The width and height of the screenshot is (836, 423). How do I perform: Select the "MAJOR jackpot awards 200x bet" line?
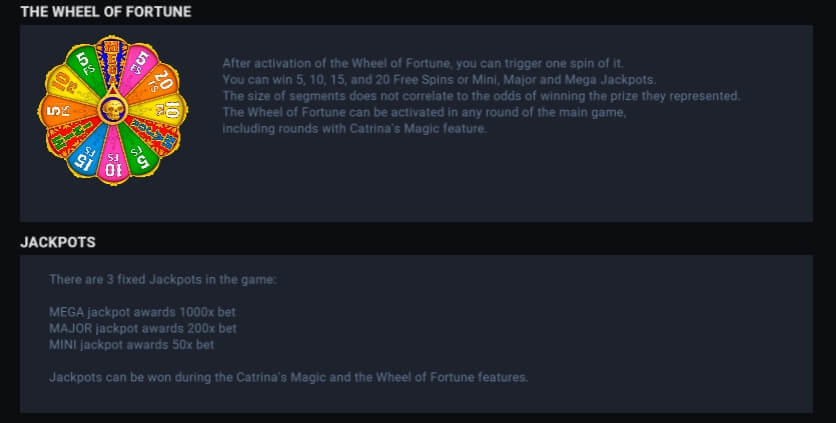(x=142, y=328)
